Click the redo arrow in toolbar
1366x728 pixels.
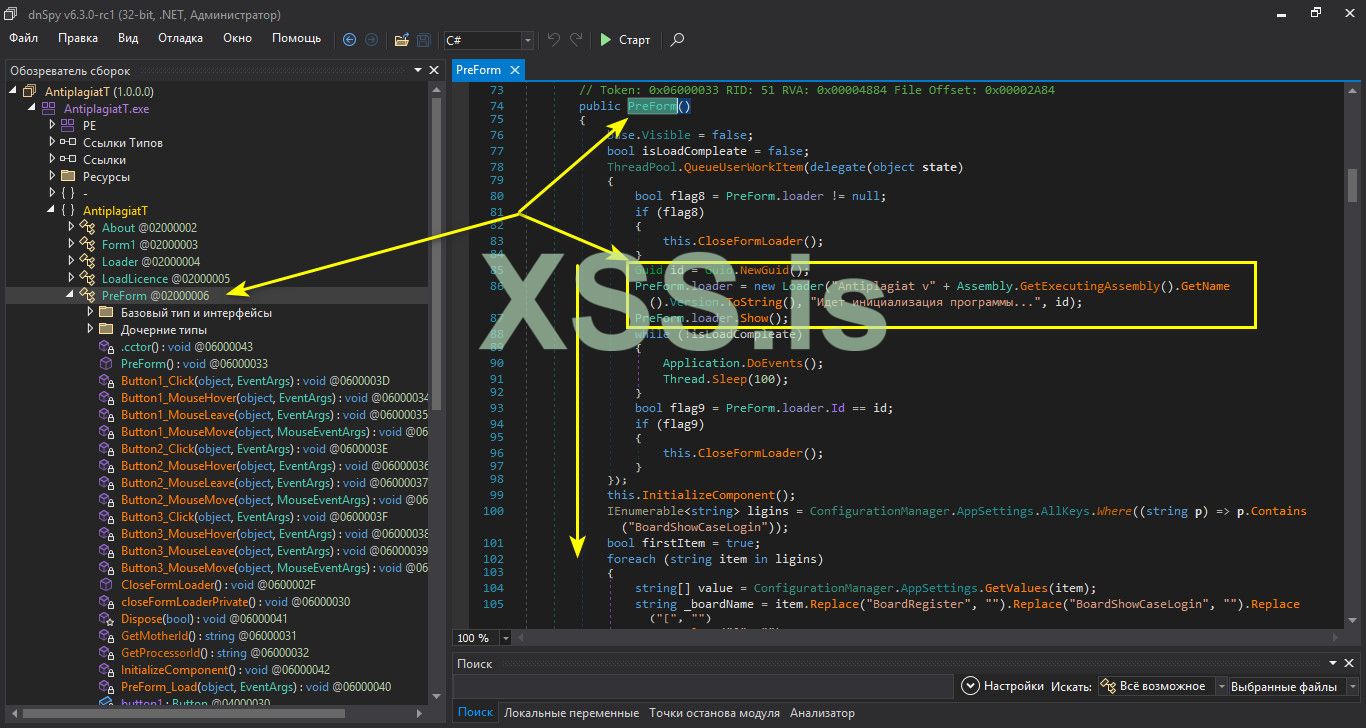point(576,40)
